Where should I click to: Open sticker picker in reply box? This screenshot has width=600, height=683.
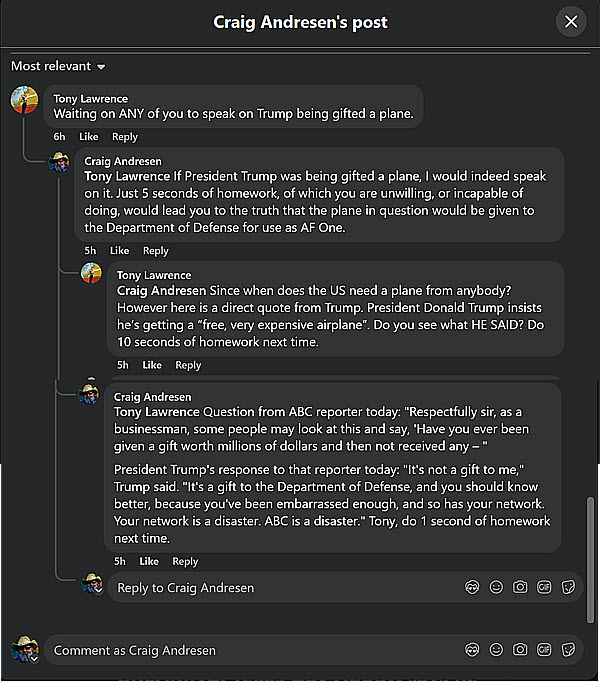(x=568, y=587)
